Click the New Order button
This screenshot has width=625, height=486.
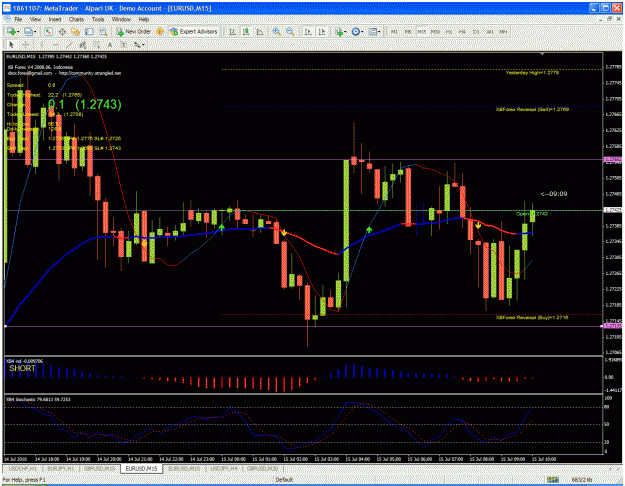click(133, 31)
